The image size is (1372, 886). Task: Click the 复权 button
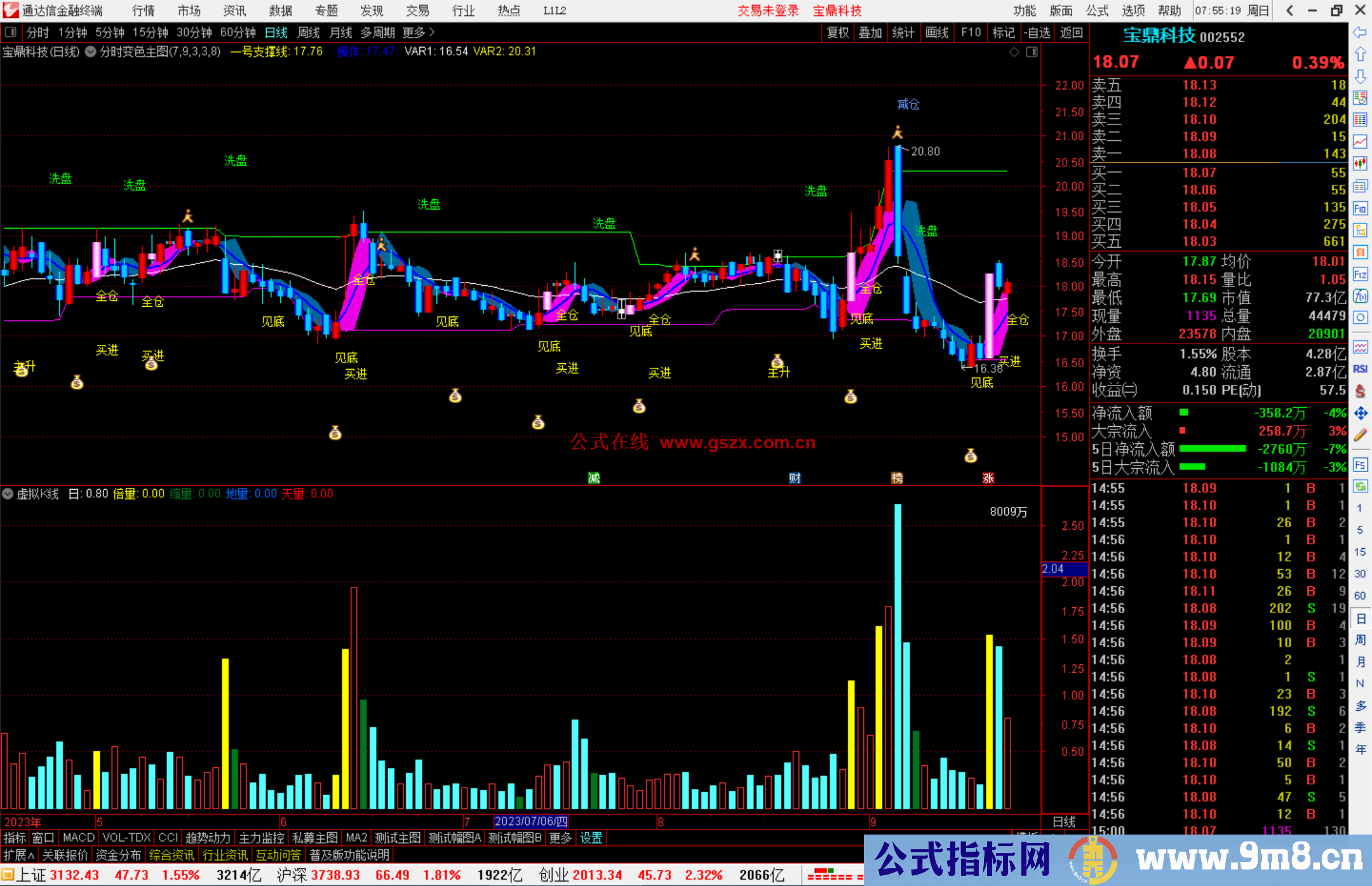point(838,32)
